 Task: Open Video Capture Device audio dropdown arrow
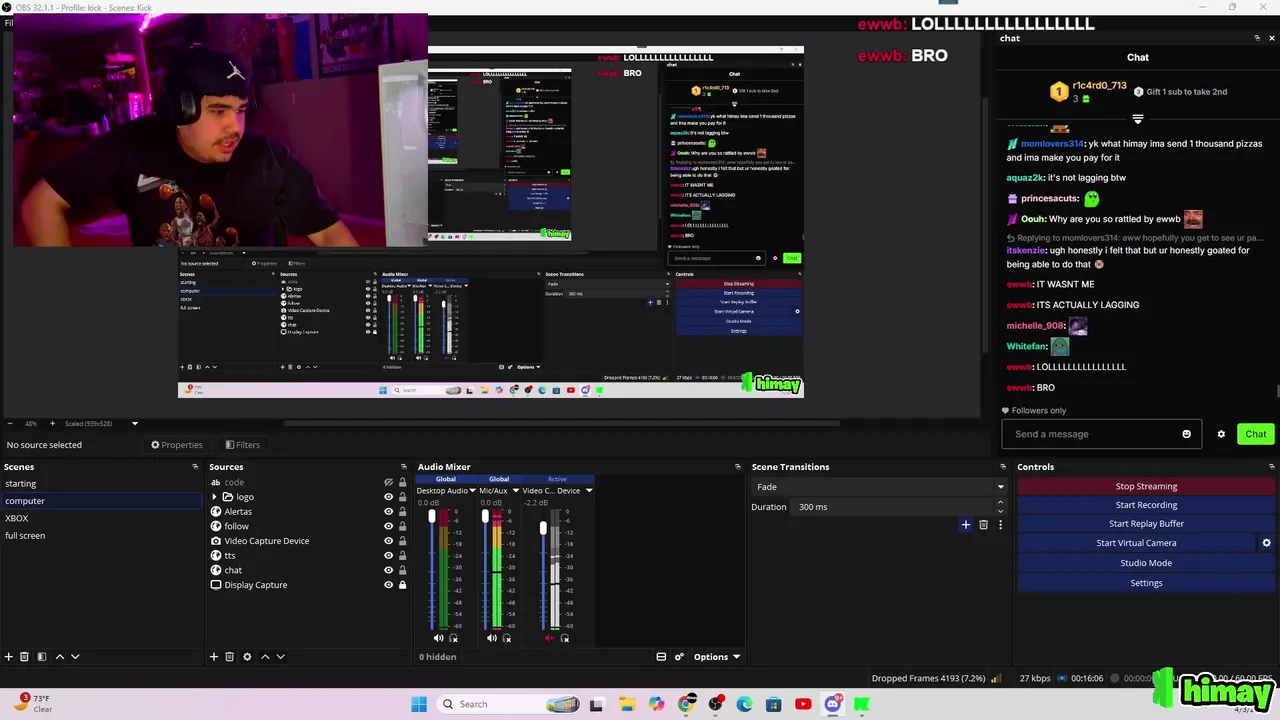tap(589, 491)
